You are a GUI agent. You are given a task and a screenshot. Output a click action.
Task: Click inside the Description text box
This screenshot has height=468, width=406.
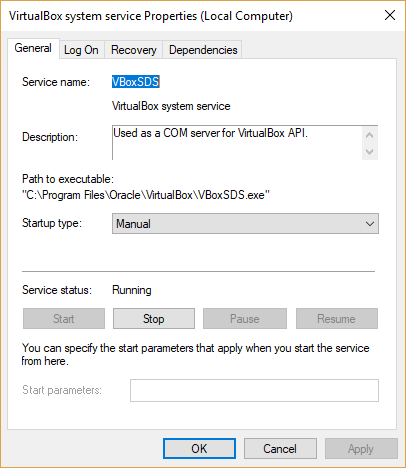coord(237,143)
